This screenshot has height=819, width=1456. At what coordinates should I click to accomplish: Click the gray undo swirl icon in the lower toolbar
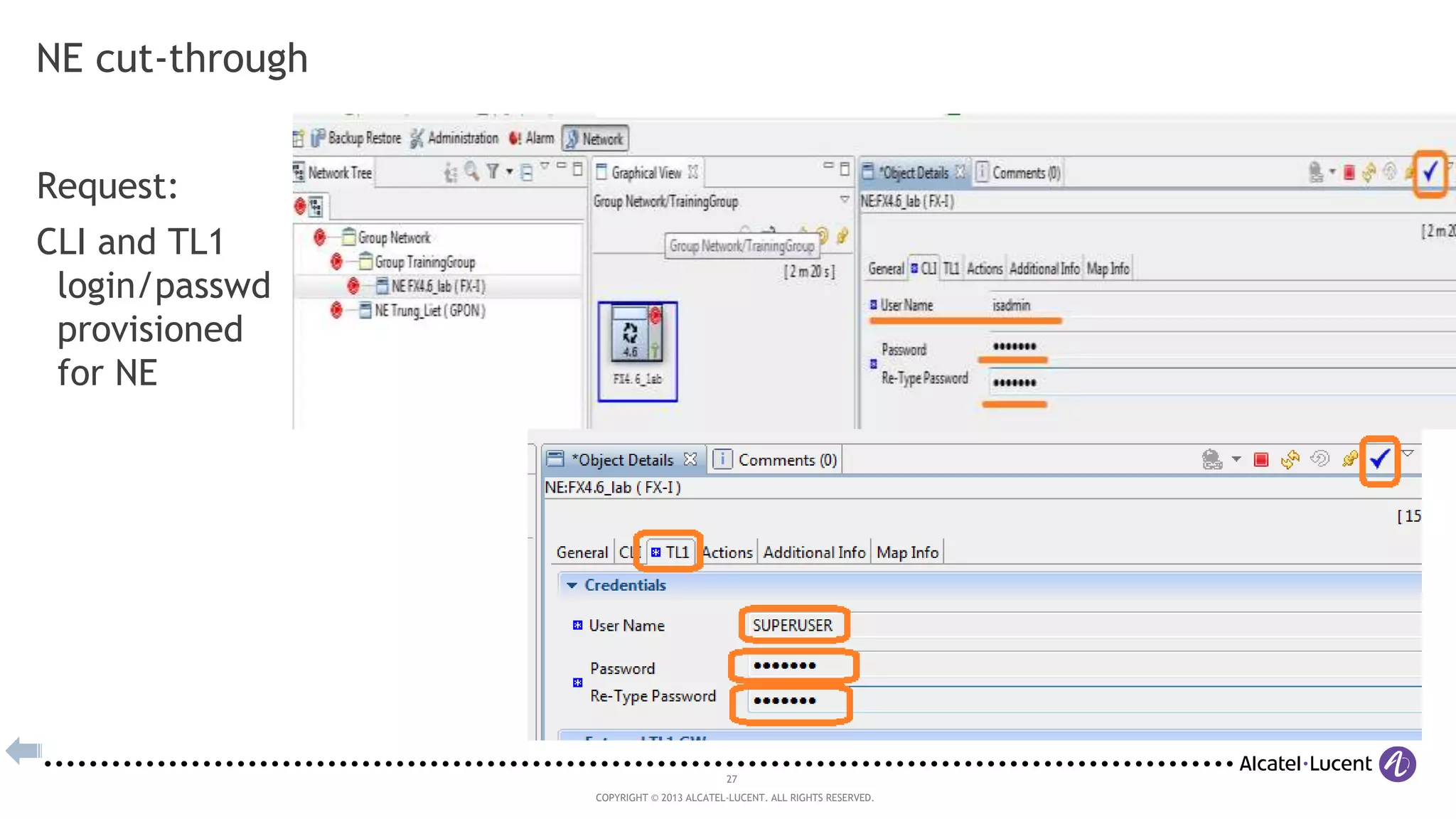click(1319, 459)
